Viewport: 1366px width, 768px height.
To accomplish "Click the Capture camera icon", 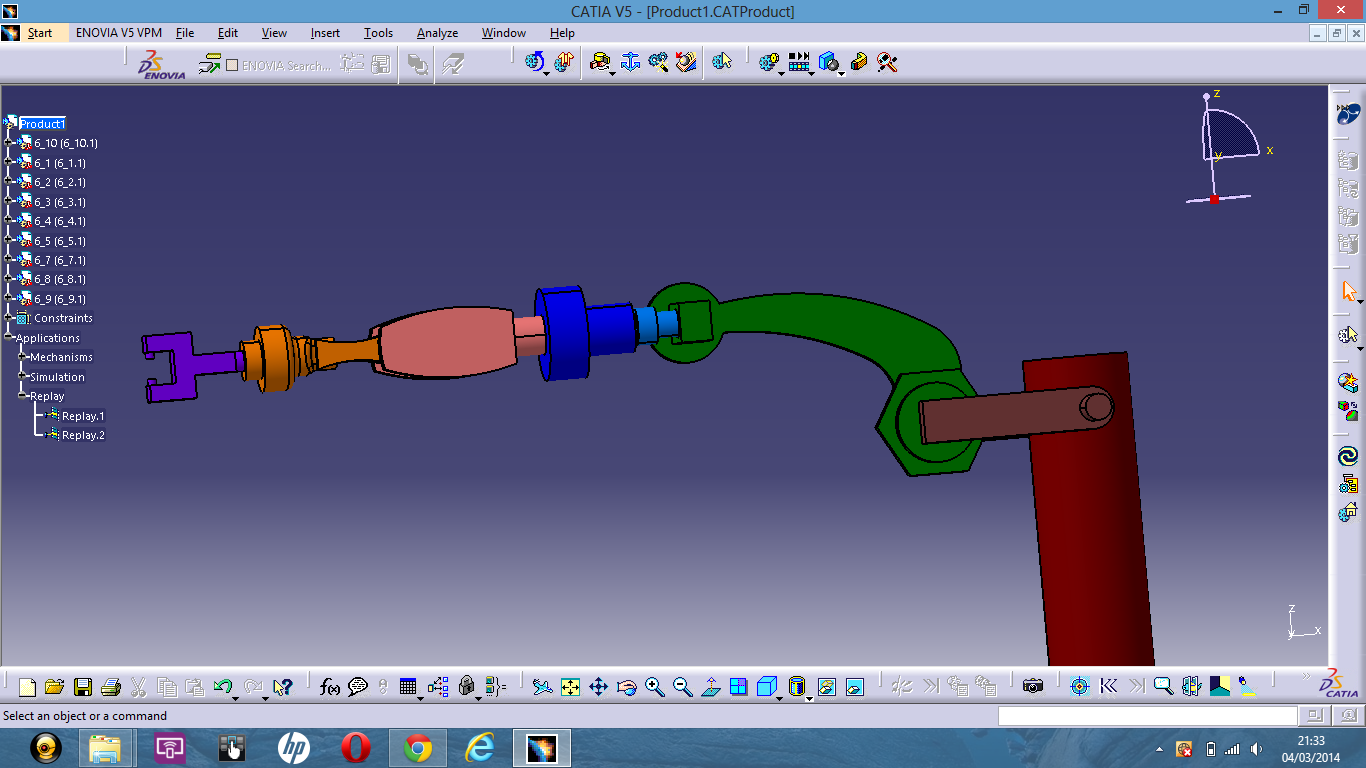I will coord(1033,687).
